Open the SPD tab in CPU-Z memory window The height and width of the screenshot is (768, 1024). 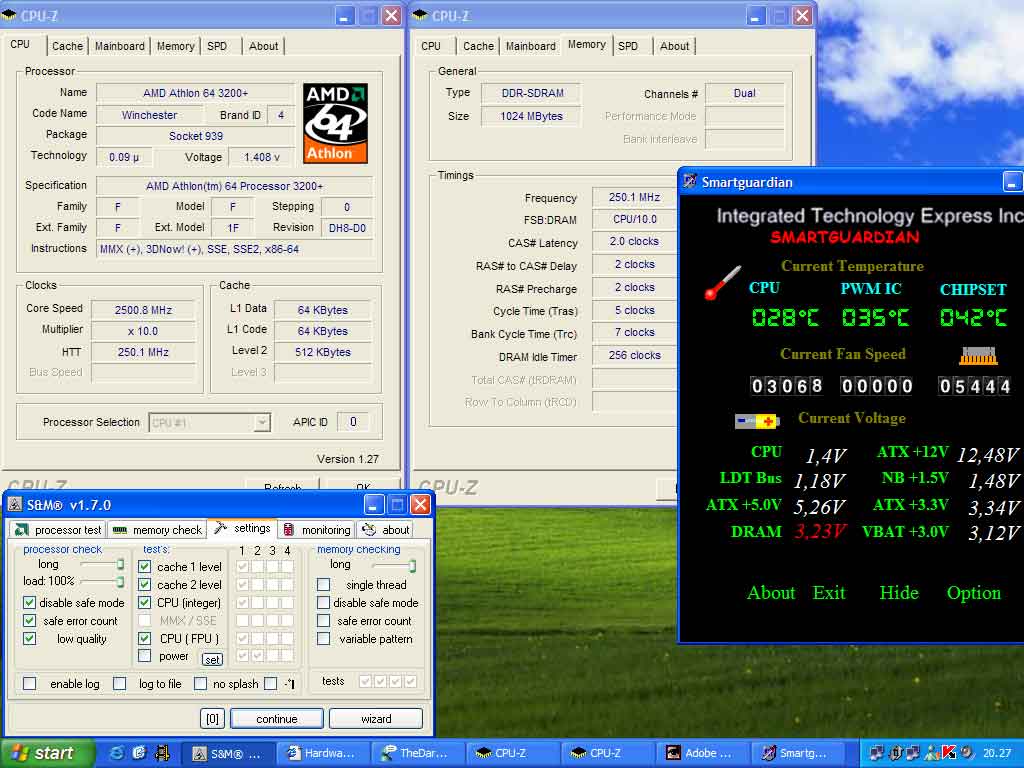(x=628, y=46)
